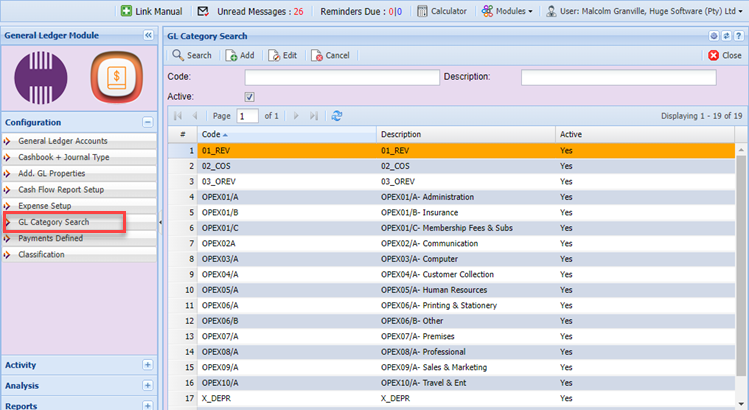
Task: Open General Ledger Accounts menu item
Action: point(62,141)
